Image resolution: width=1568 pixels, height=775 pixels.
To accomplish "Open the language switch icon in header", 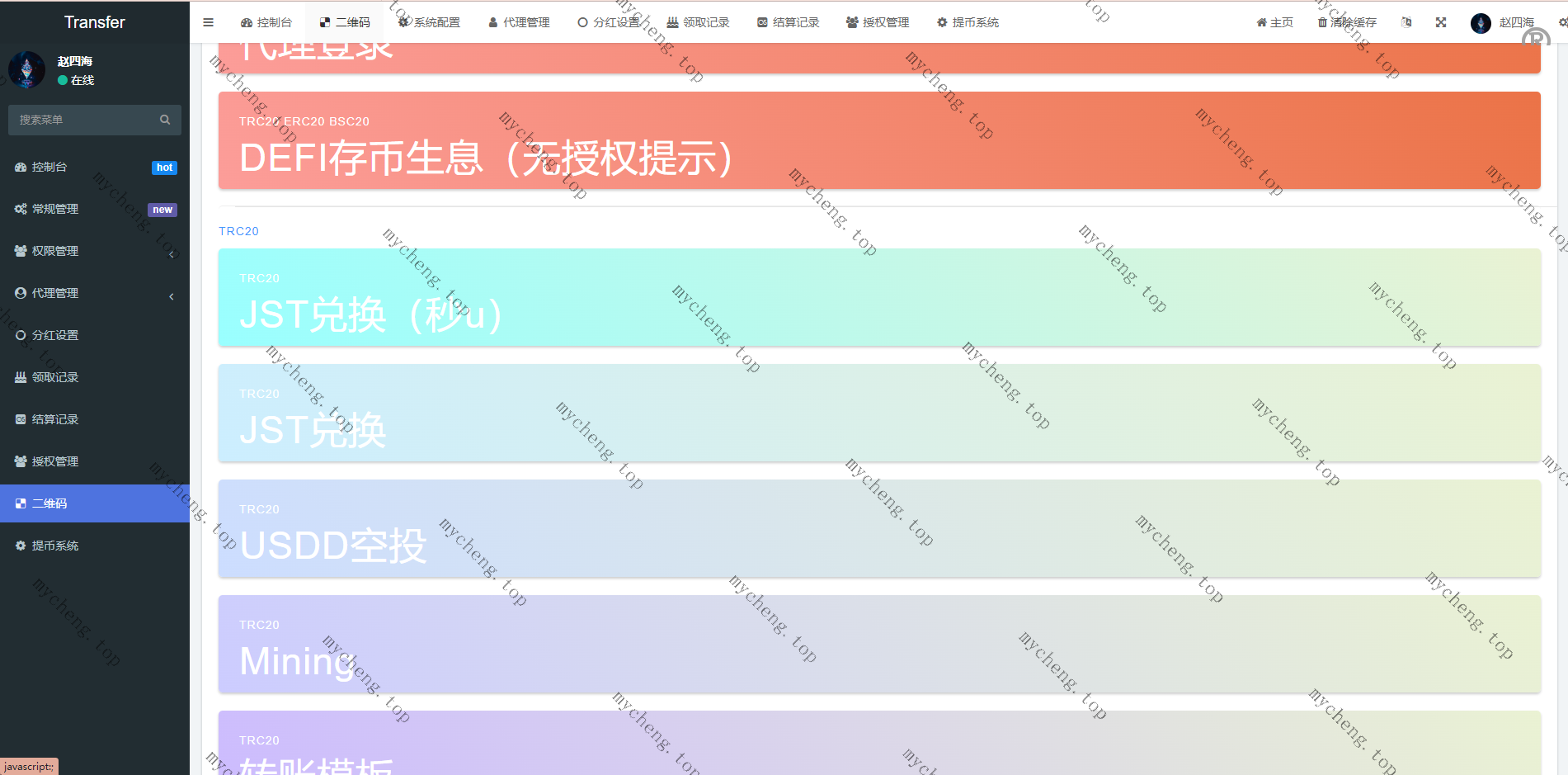I will [1406, 22].
